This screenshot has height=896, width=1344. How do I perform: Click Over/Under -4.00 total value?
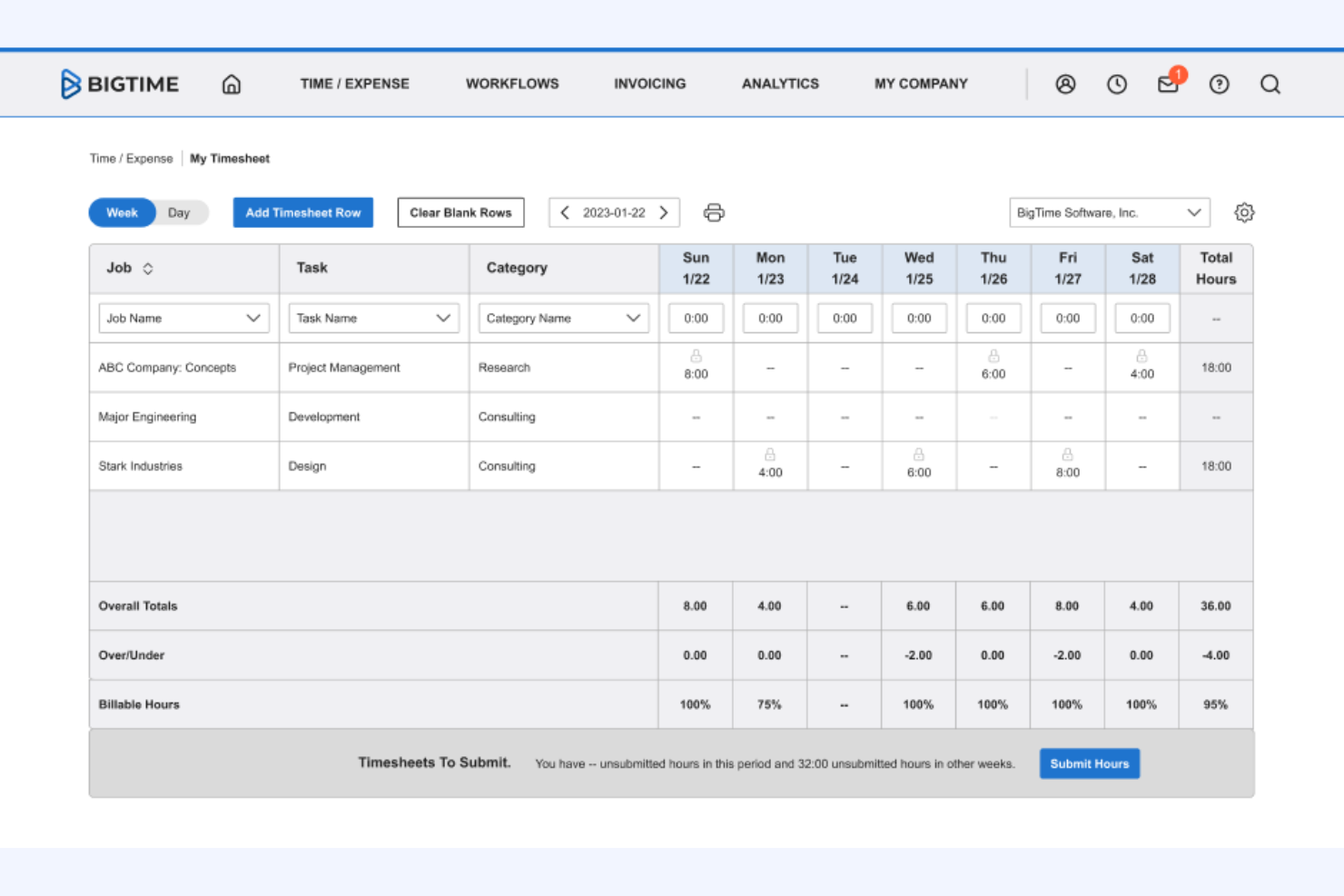coord(1216,655)
